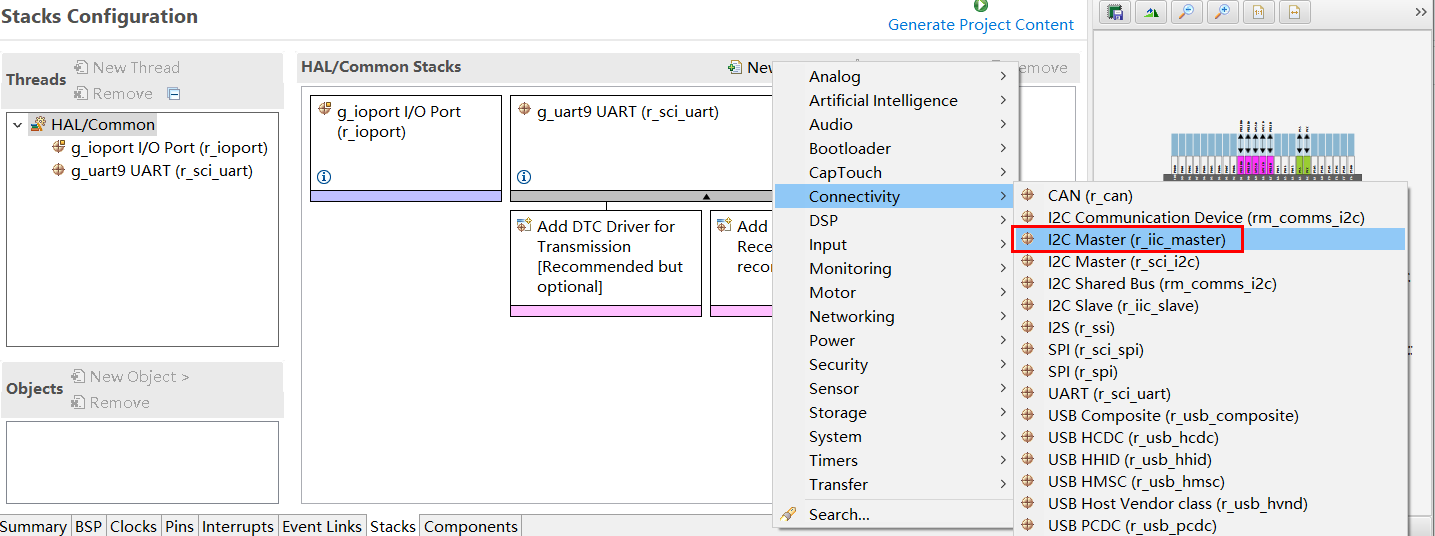Expand the CapTouch submenu
This screenshot has width=1435, height=536.
pyautogui.click(x=896, y=172)
